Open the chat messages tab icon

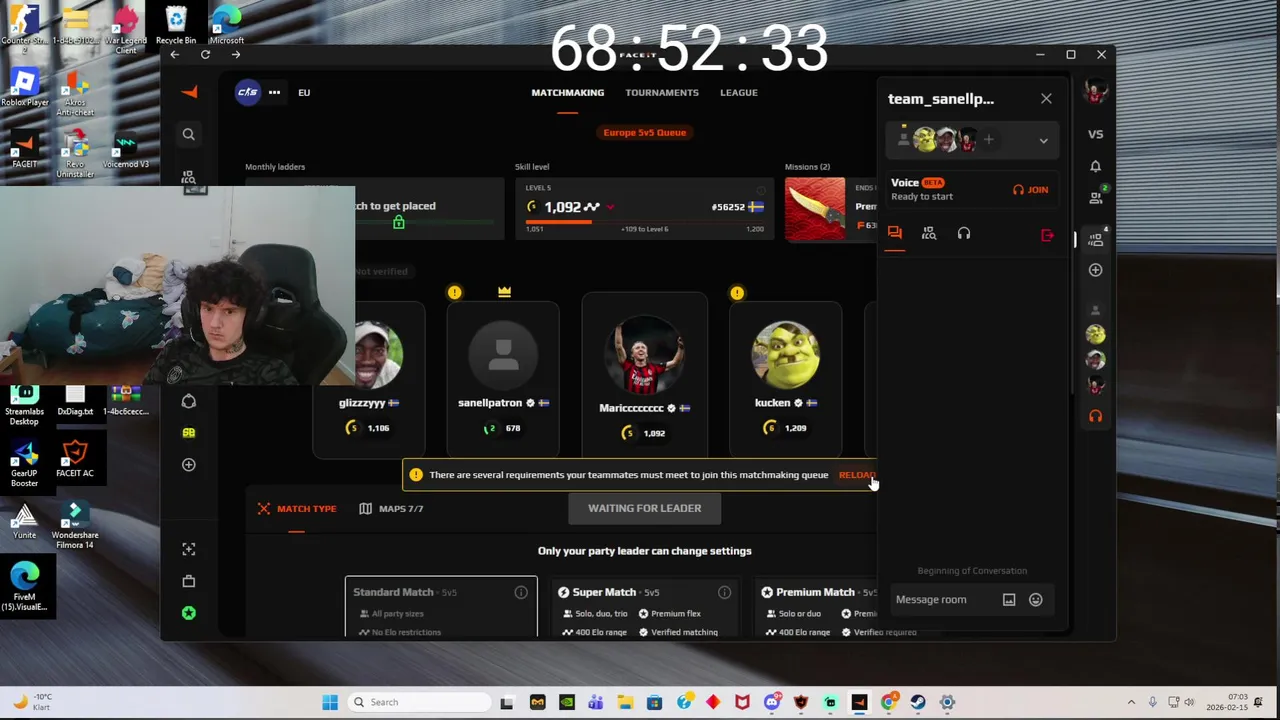[x=895, y=233]
